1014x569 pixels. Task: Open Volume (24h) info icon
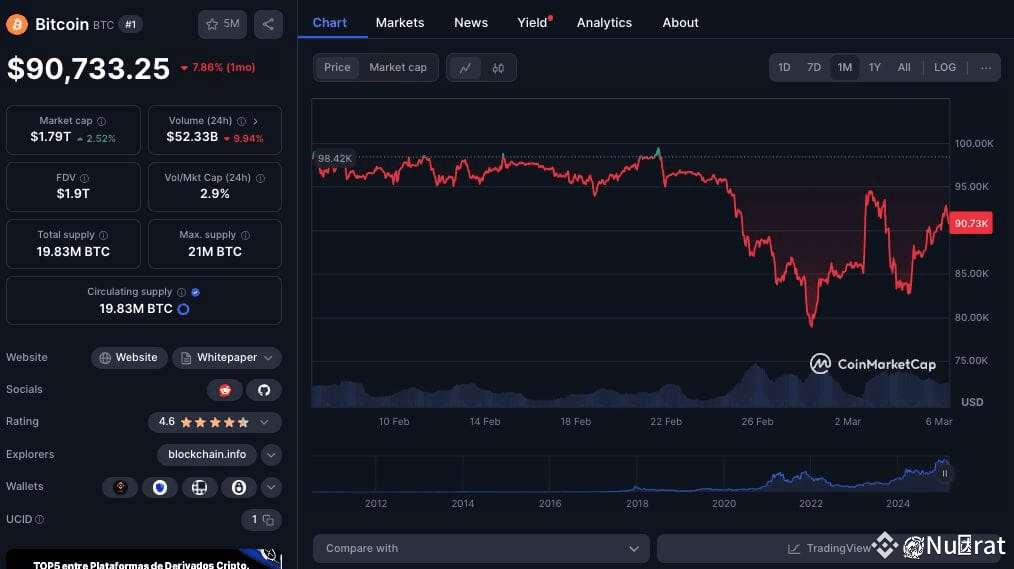241,121
